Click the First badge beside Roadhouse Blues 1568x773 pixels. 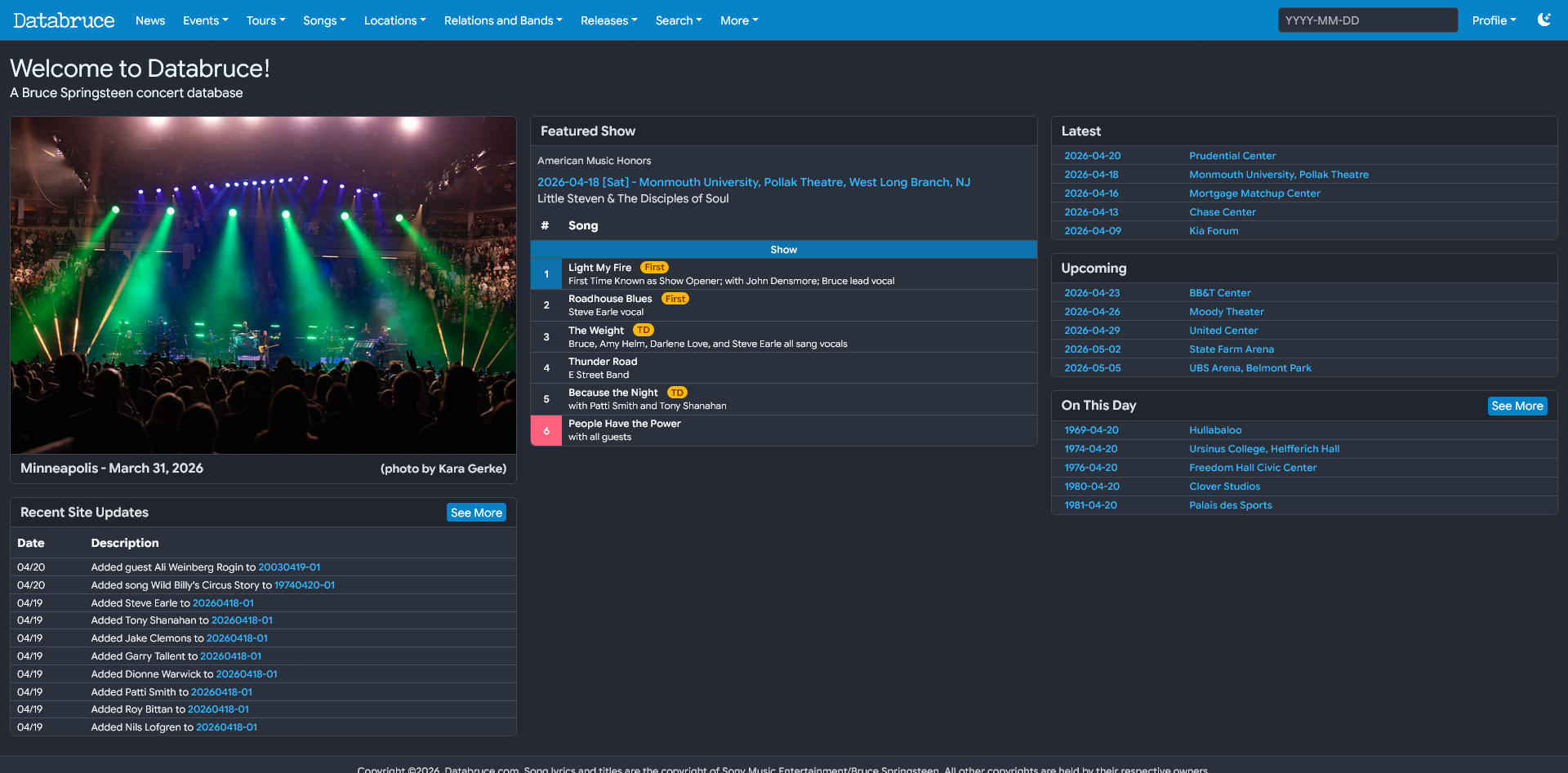click(x=675, y=299)
